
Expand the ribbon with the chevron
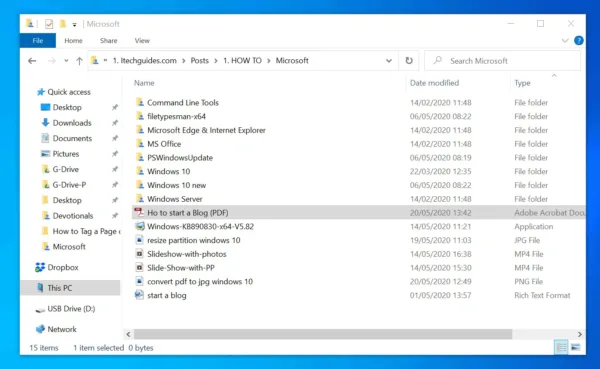click(565, 40)
